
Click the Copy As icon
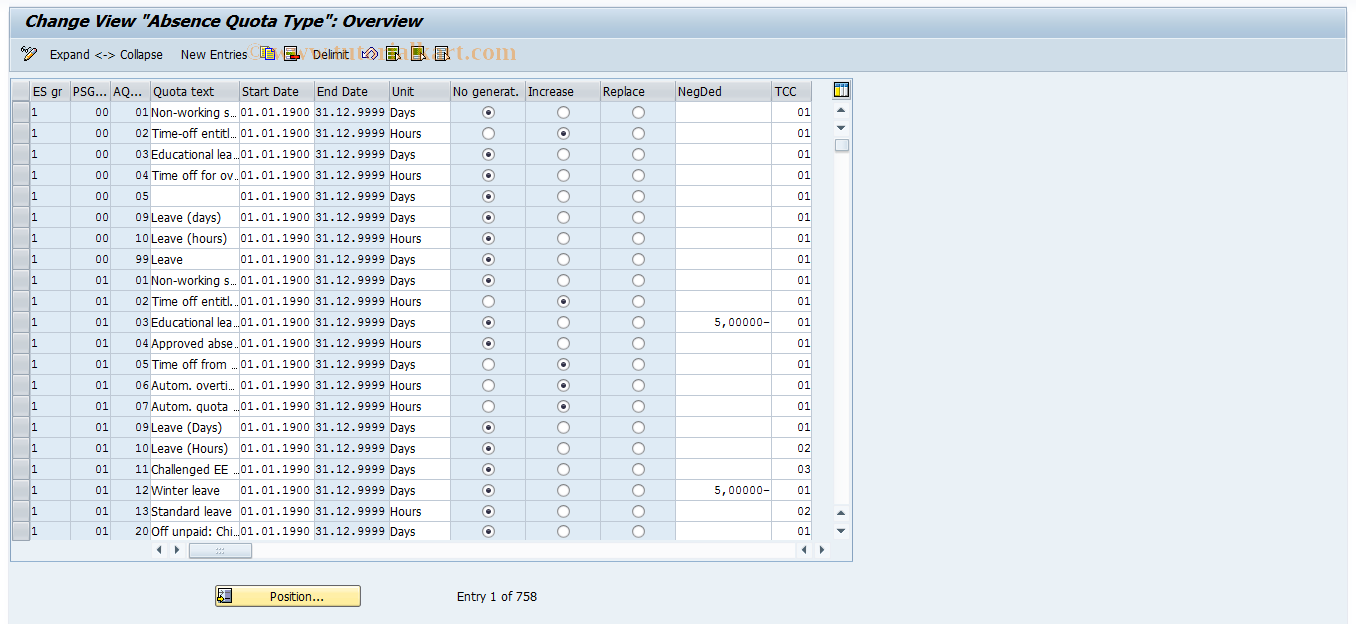click(268, 54)
